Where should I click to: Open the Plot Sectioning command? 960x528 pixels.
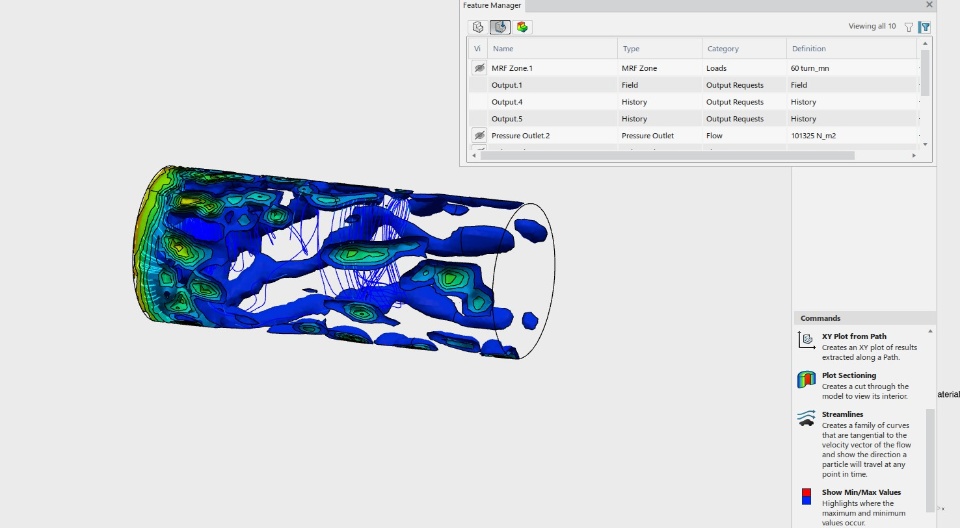tap(849, 375)
